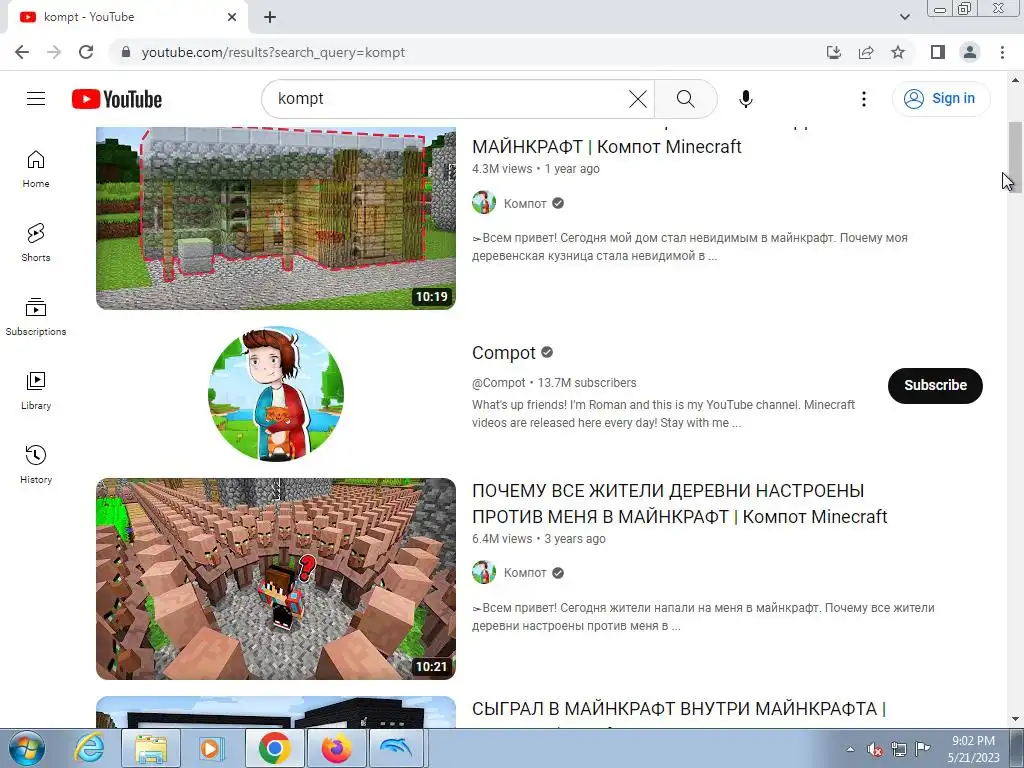Open History from the sidebar
Image resolution: width=1024 pixels, height=768 pixels.
pyautogui.click(x=36, y=464)
